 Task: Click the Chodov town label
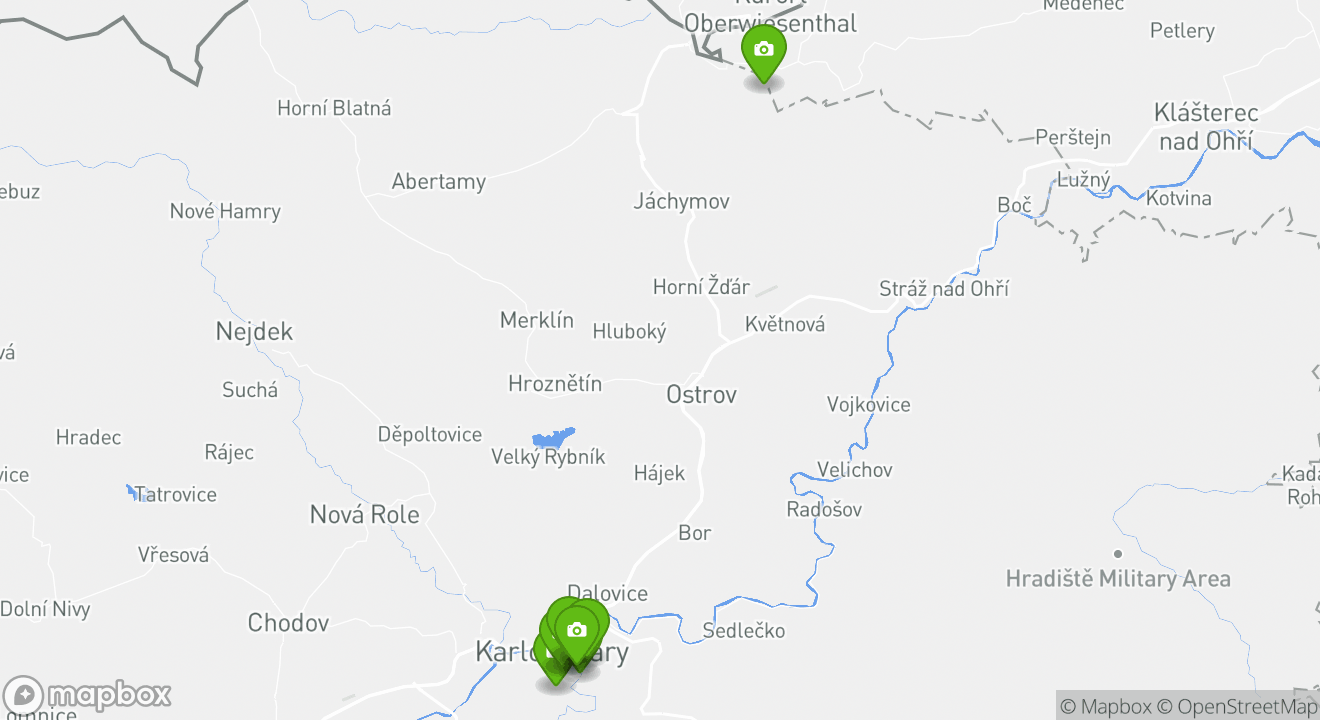pyautogui.click(x=288, y=622)
